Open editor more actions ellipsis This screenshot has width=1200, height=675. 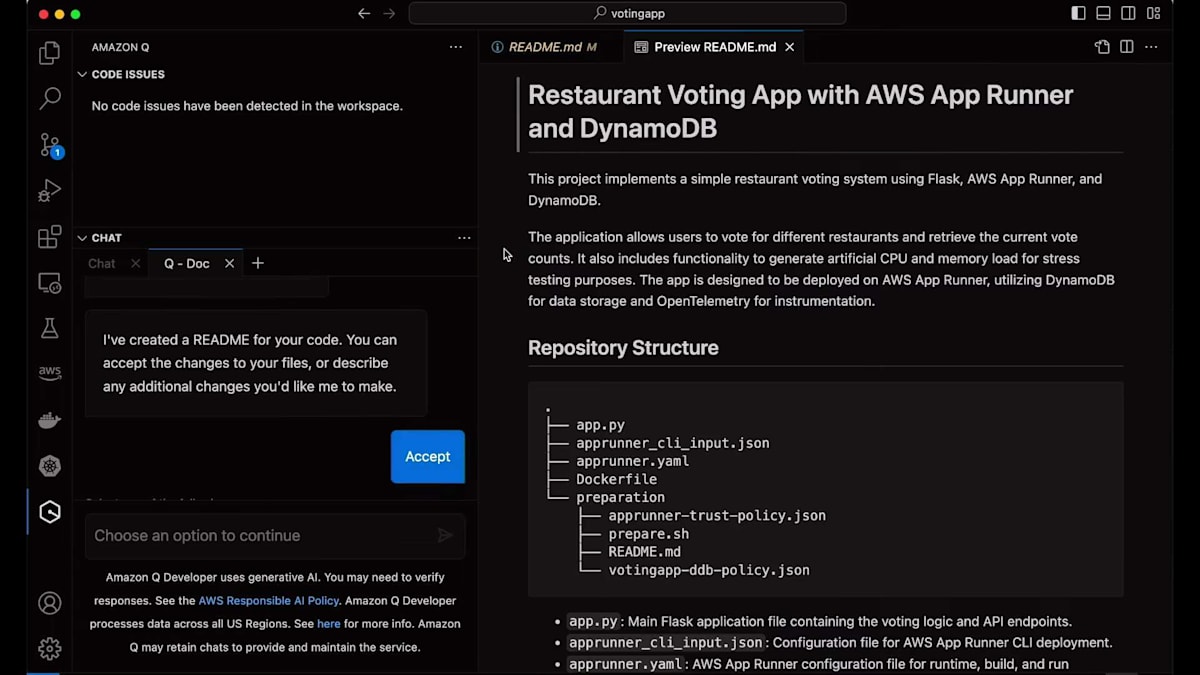(x=1152, y=47)
